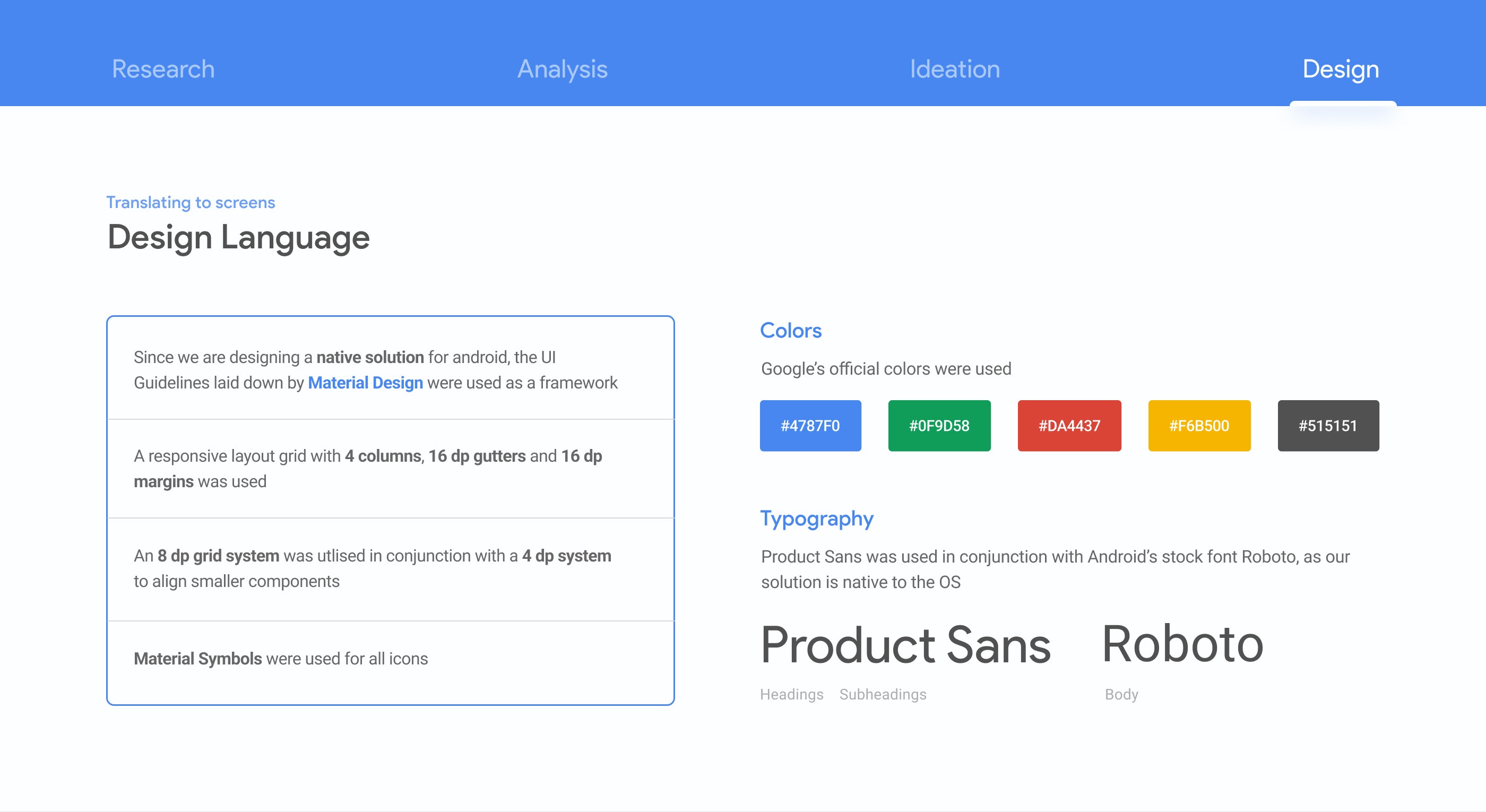
Task: Click the blue #4787F0 color swatch
Action: coord(810,426)
